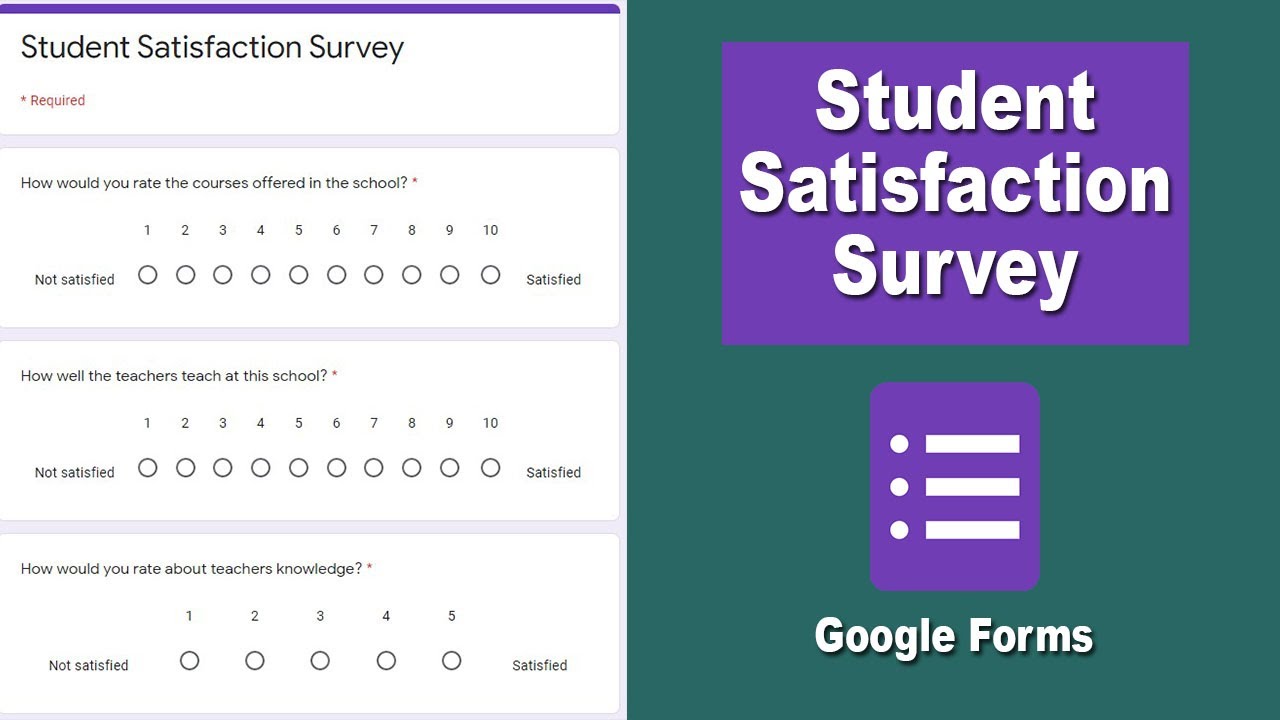Rate teachers knowledge as 5
The height and width of the screenshot is (720, 1280).
click(x=452, y=661)
